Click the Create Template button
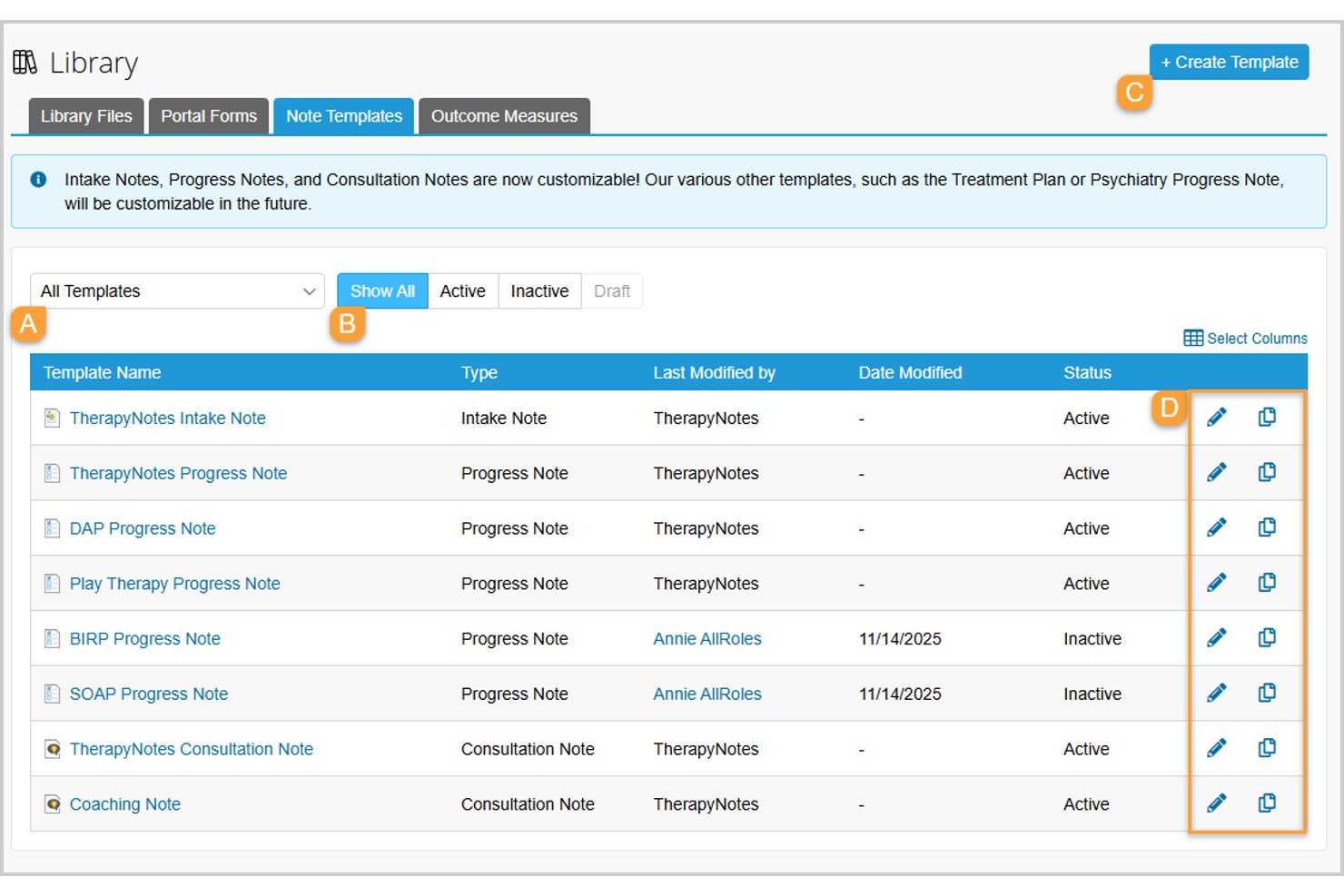The height and width of the screenshot is (896, 1344). tap(1230, 62)
